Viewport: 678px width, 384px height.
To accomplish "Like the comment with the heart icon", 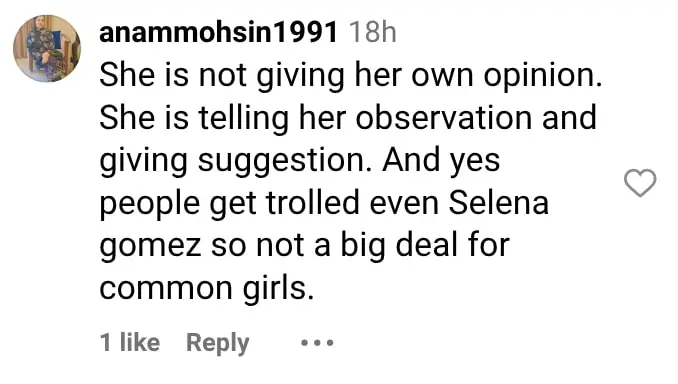I will coord(640,182).
